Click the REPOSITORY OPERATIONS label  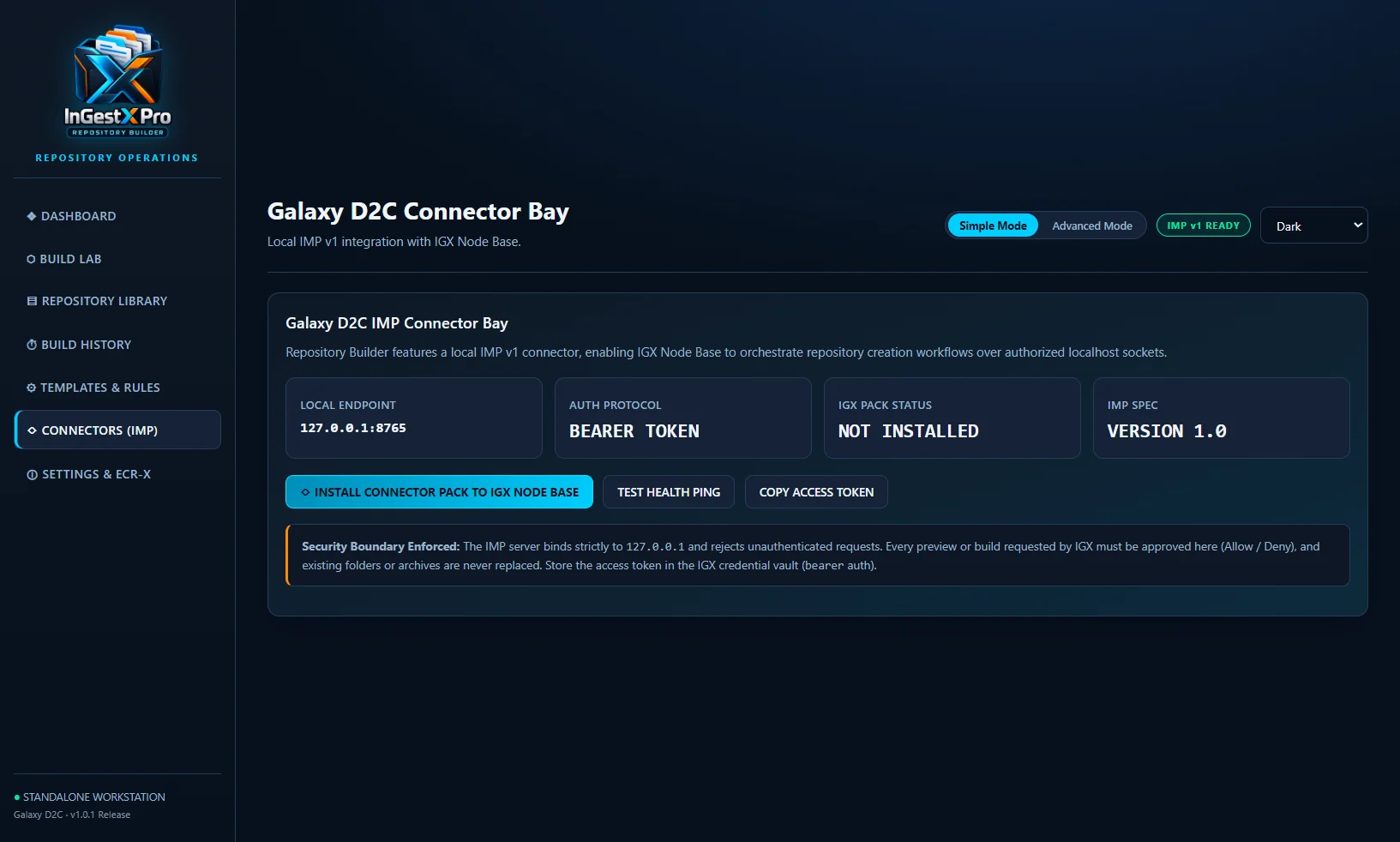click(x=117, y=158)
